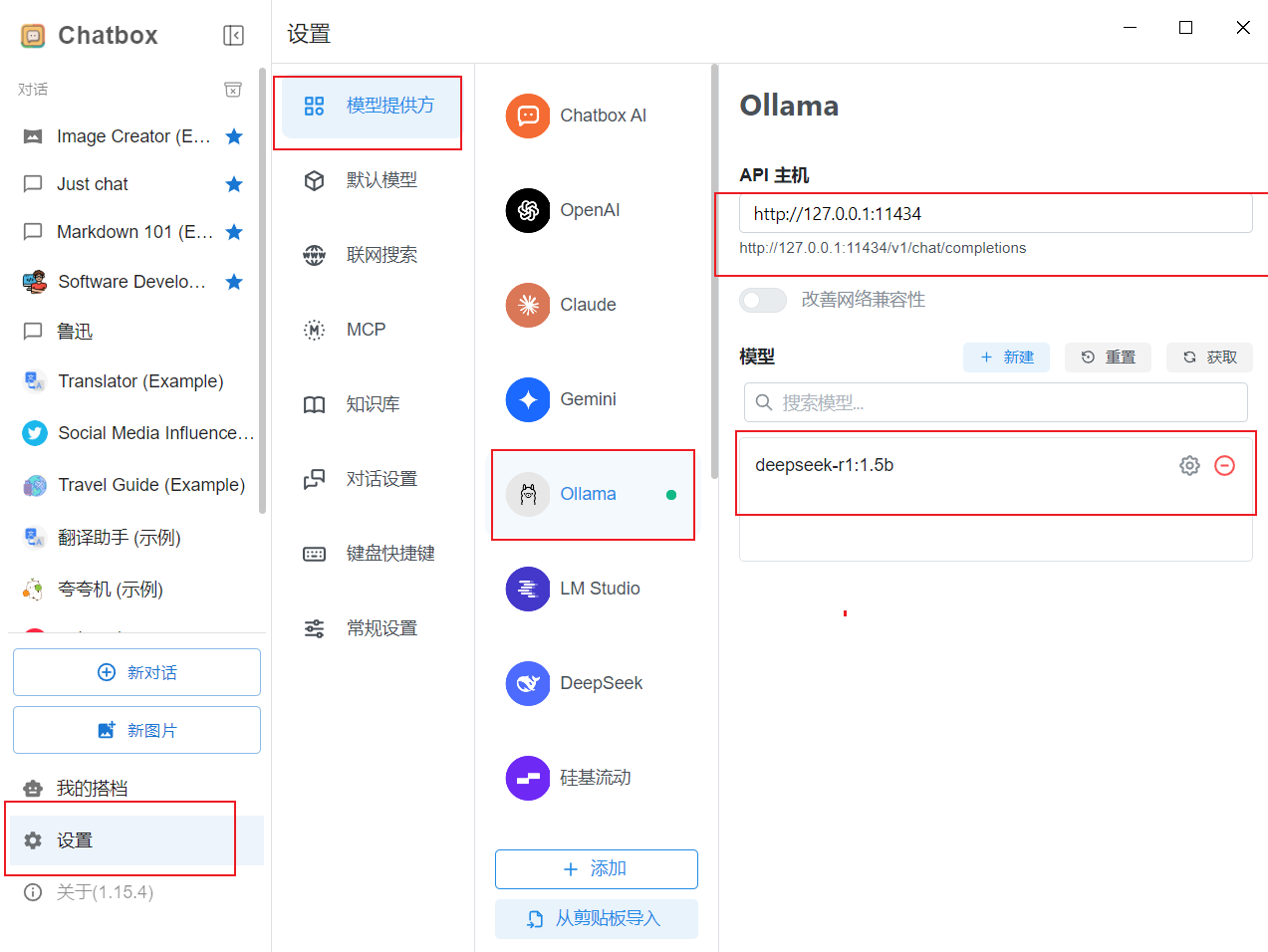This screenshot has width=1268, height=952.
Task: Open the 联网搜索 settings tab
Action: tap(371, 255)
